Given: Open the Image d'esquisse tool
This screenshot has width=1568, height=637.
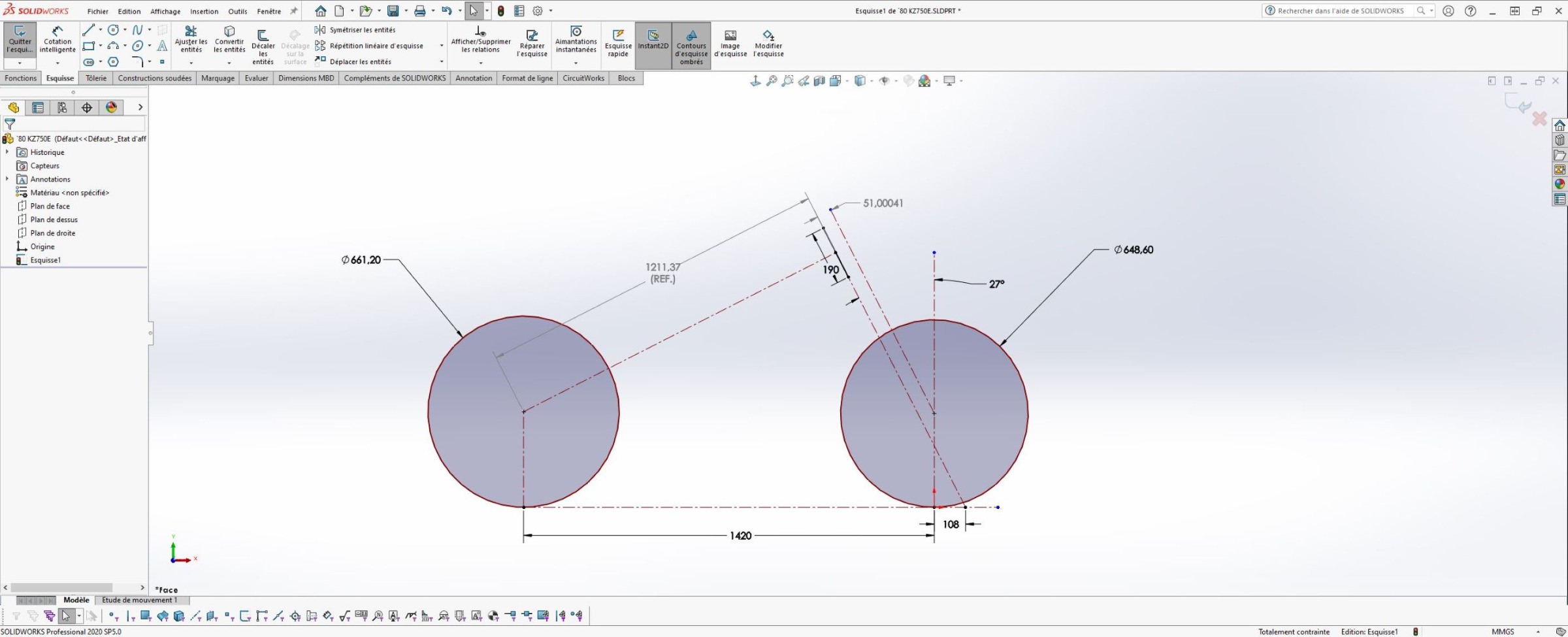Looking at the screenshot, I should (730, 44).
